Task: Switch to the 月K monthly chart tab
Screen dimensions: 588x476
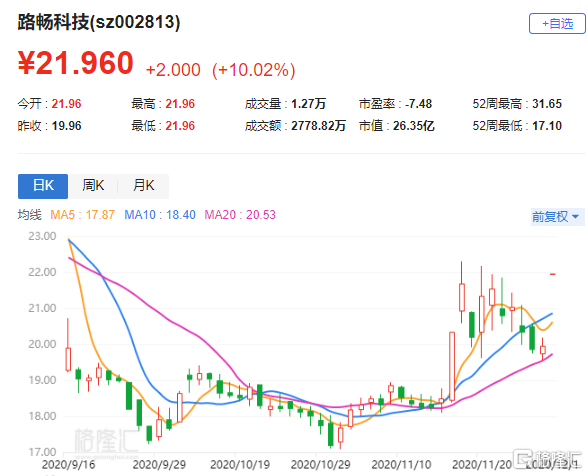Action: click(144, 186)
